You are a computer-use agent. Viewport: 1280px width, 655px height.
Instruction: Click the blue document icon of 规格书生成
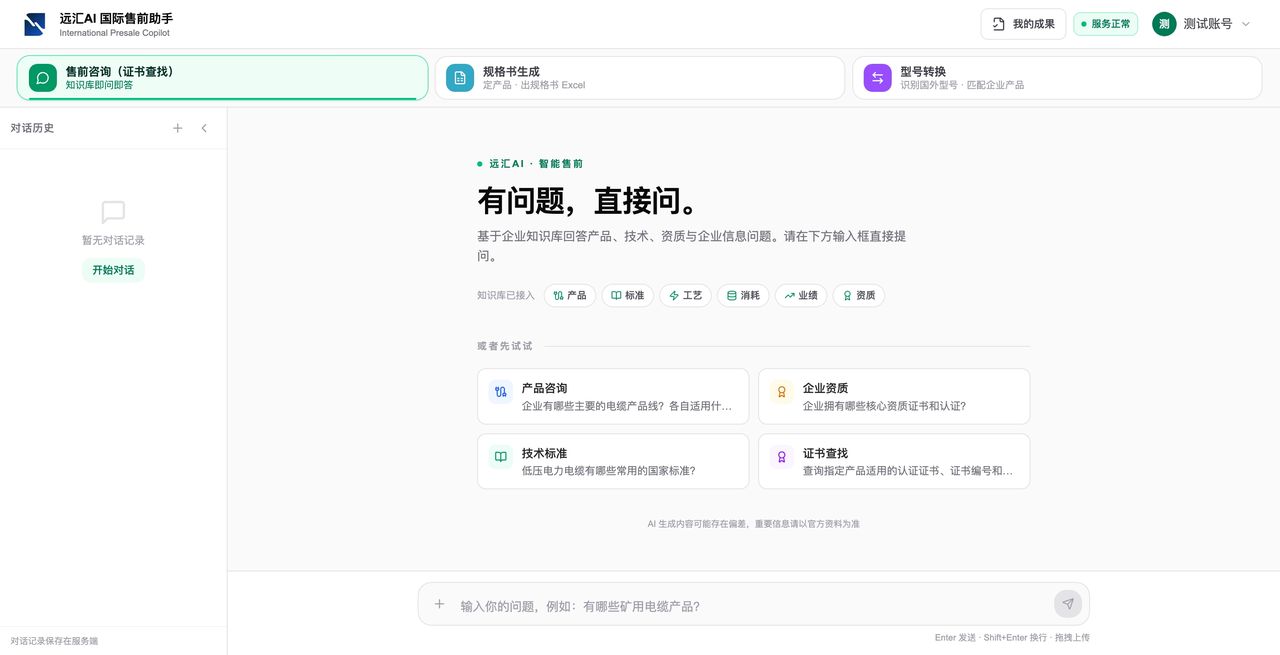(x=460, y=78)
